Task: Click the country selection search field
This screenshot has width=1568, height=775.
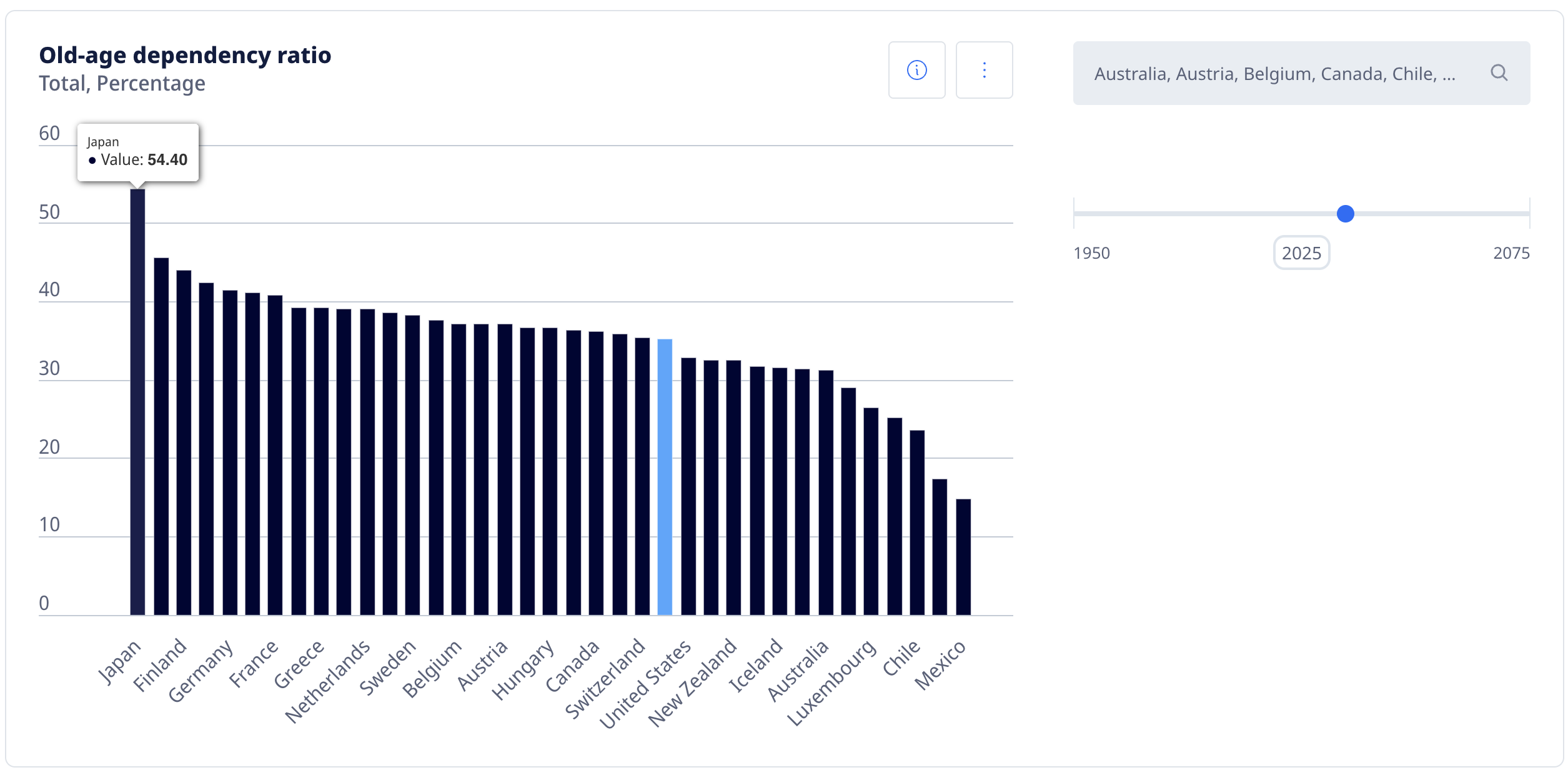Action: pyautogui.click(x=1274, y=74)
